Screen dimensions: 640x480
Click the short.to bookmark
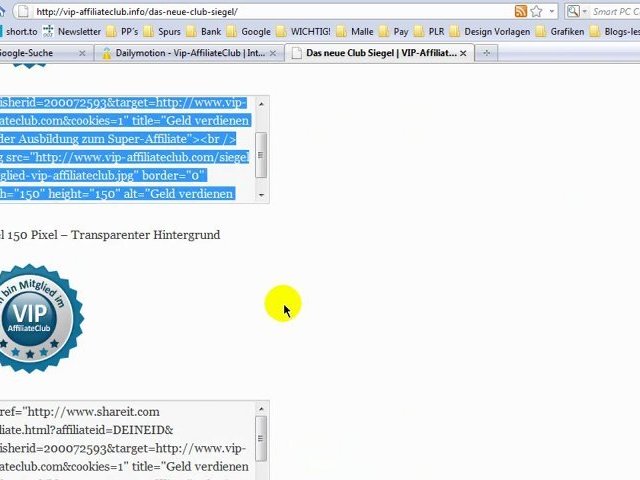18,32
